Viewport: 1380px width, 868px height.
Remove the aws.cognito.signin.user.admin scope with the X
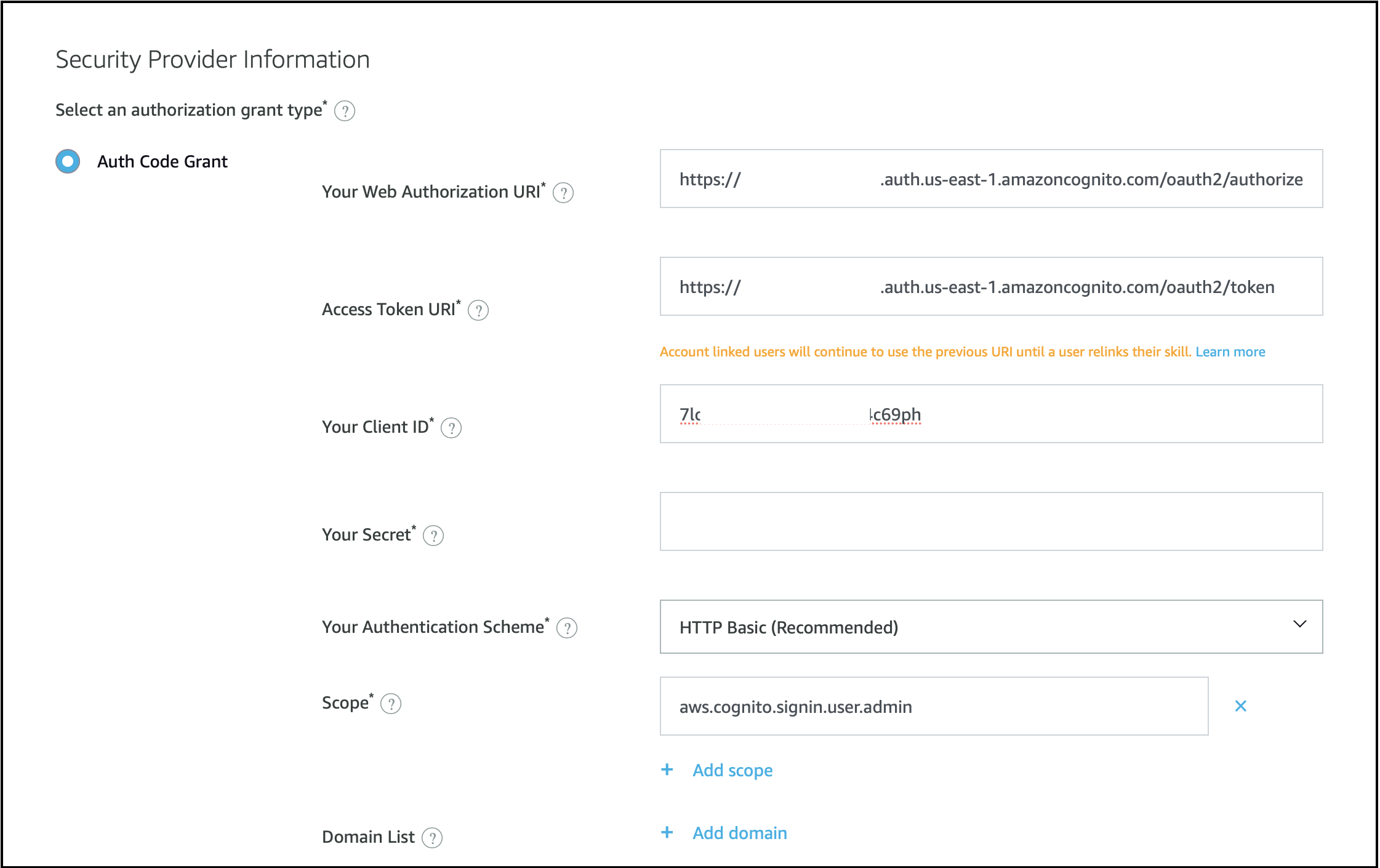pyautogui.click(x=1241, y=706)
